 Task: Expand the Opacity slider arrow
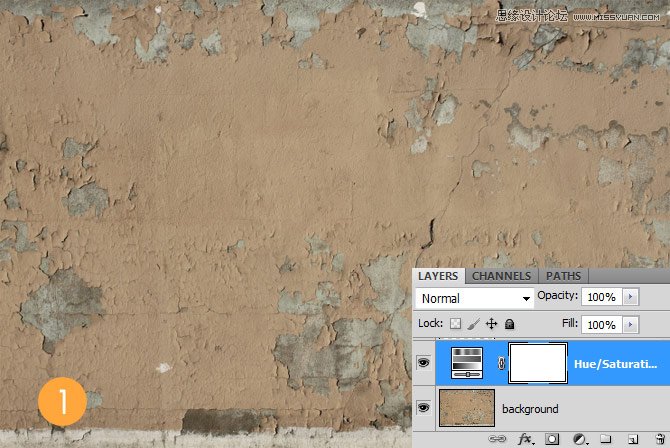point(630,298)
